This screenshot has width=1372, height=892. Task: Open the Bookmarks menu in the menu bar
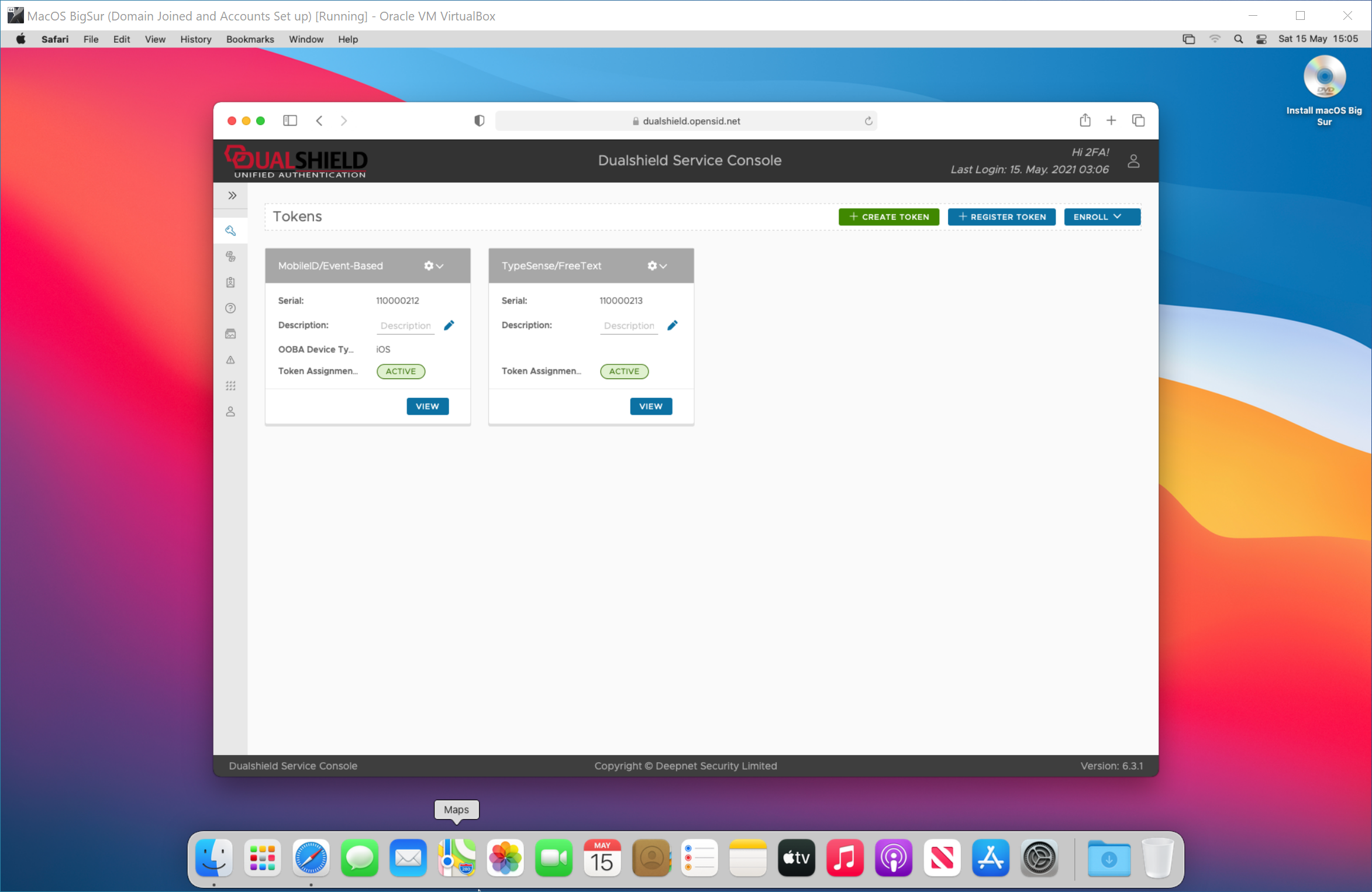point(250,39)
